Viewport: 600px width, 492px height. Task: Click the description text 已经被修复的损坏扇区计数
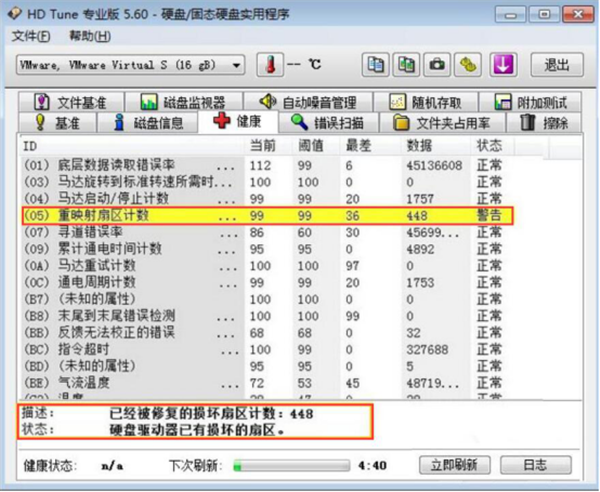tap(212, 414)
